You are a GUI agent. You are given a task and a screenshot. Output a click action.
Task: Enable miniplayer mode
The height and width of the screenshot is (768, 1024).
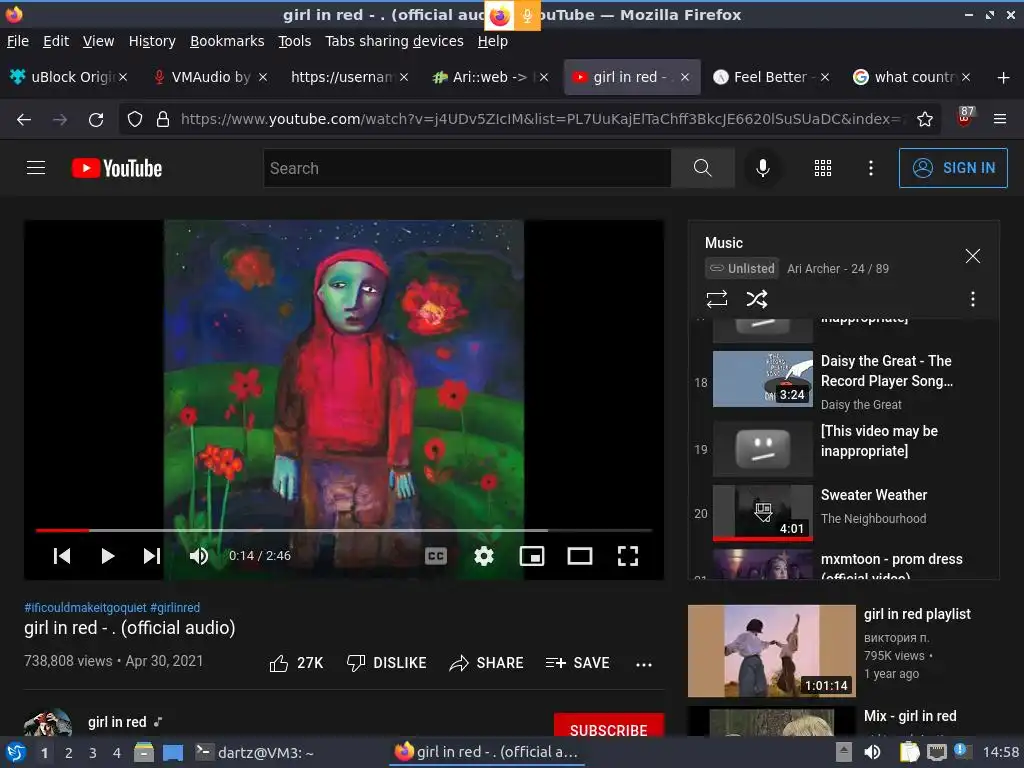[532, 556]
